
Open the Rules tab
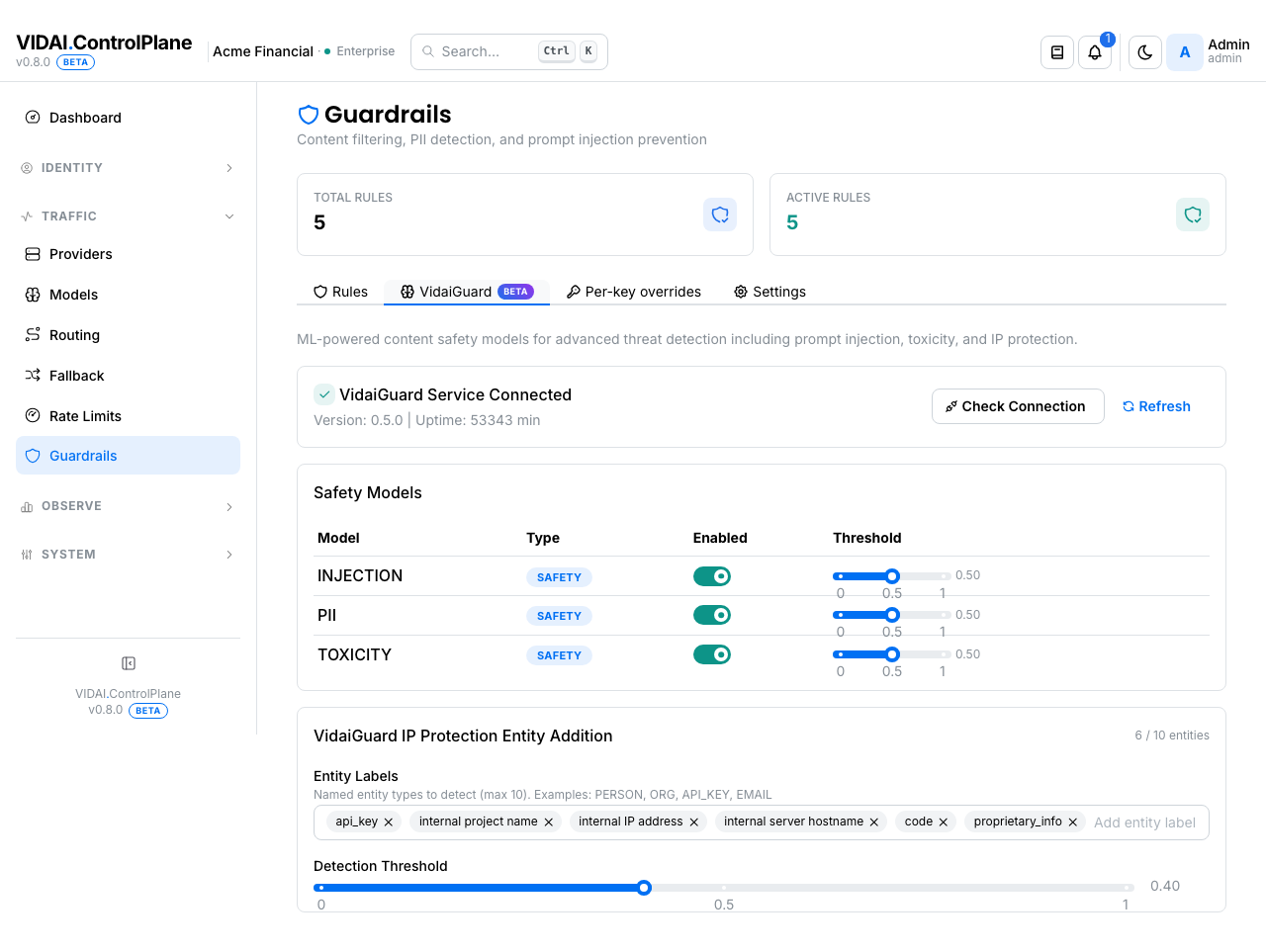[340, 292]
